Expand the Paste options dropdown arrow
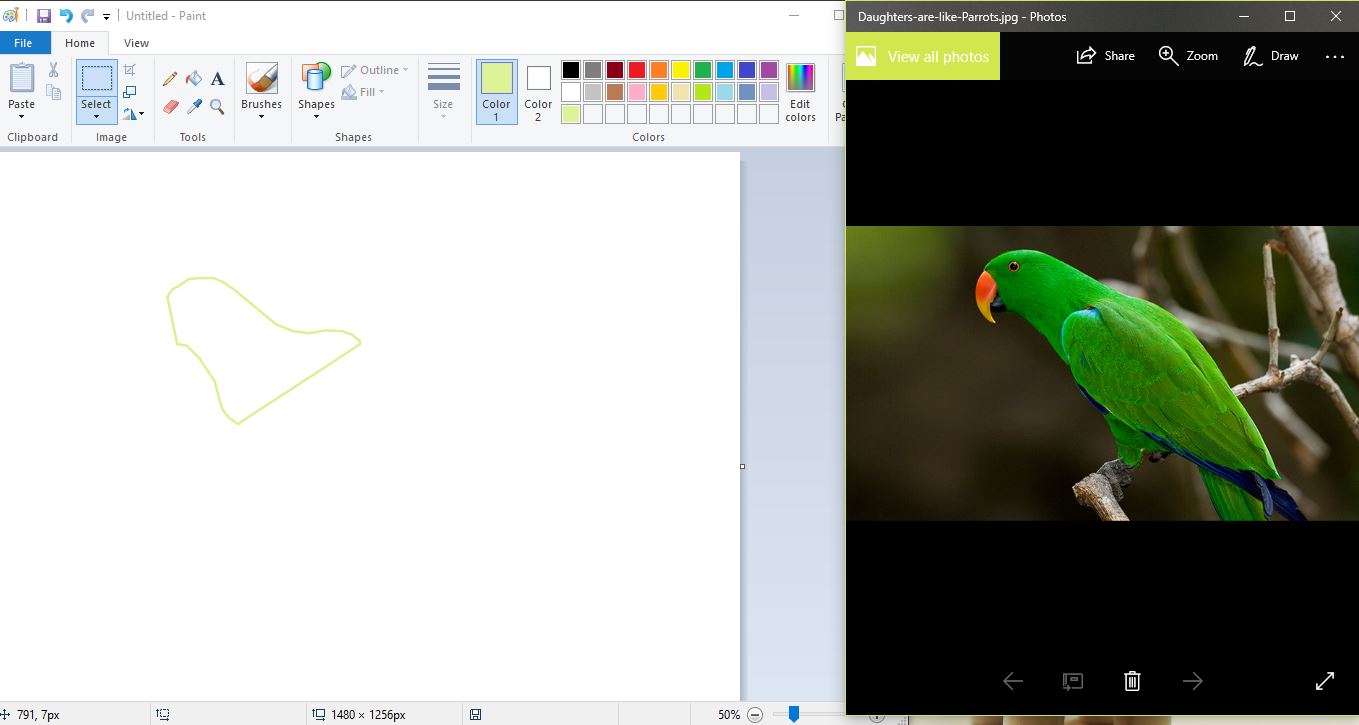Screen dimensions: 1359x725 click(x=21, y=116)
